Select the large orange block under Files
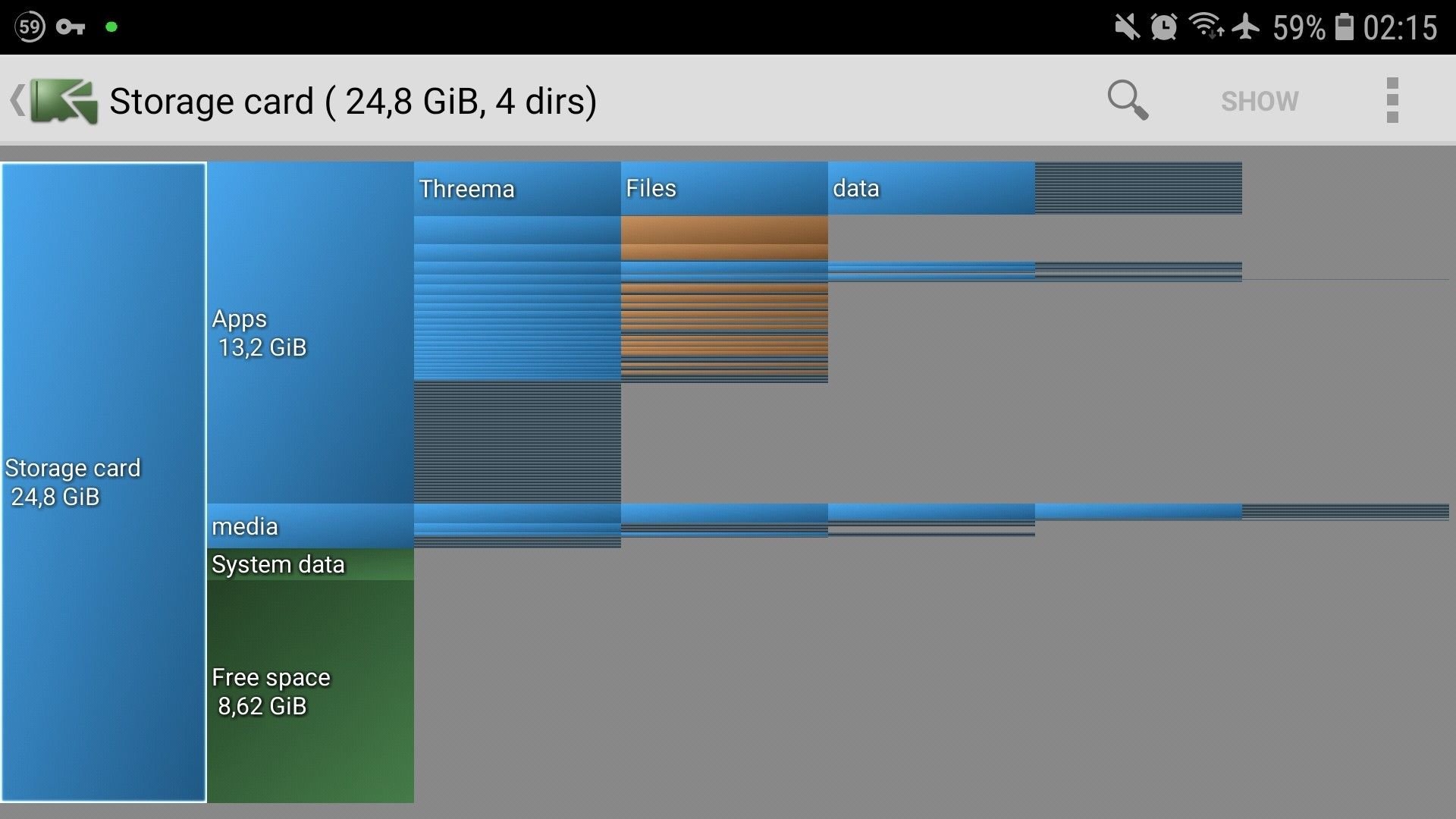The height and width of the screenshot is (819, 1456). (x=724, y=230)
